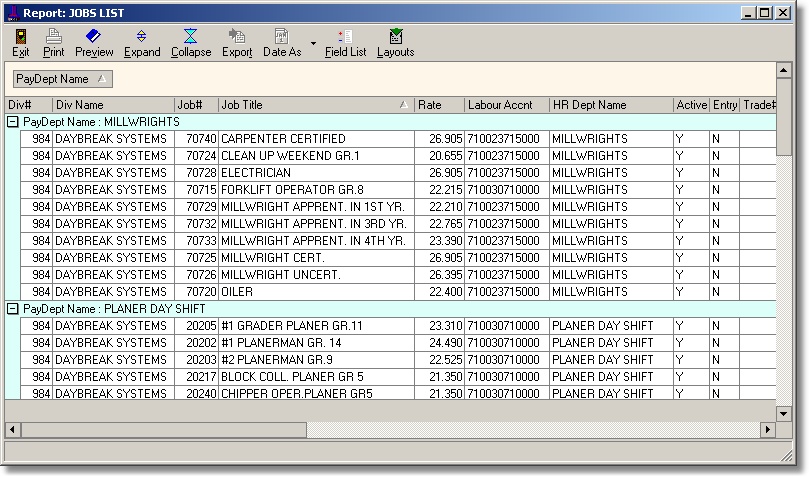Select the OILER job title cell
This screenshot has width=809, height=478.
316,292
